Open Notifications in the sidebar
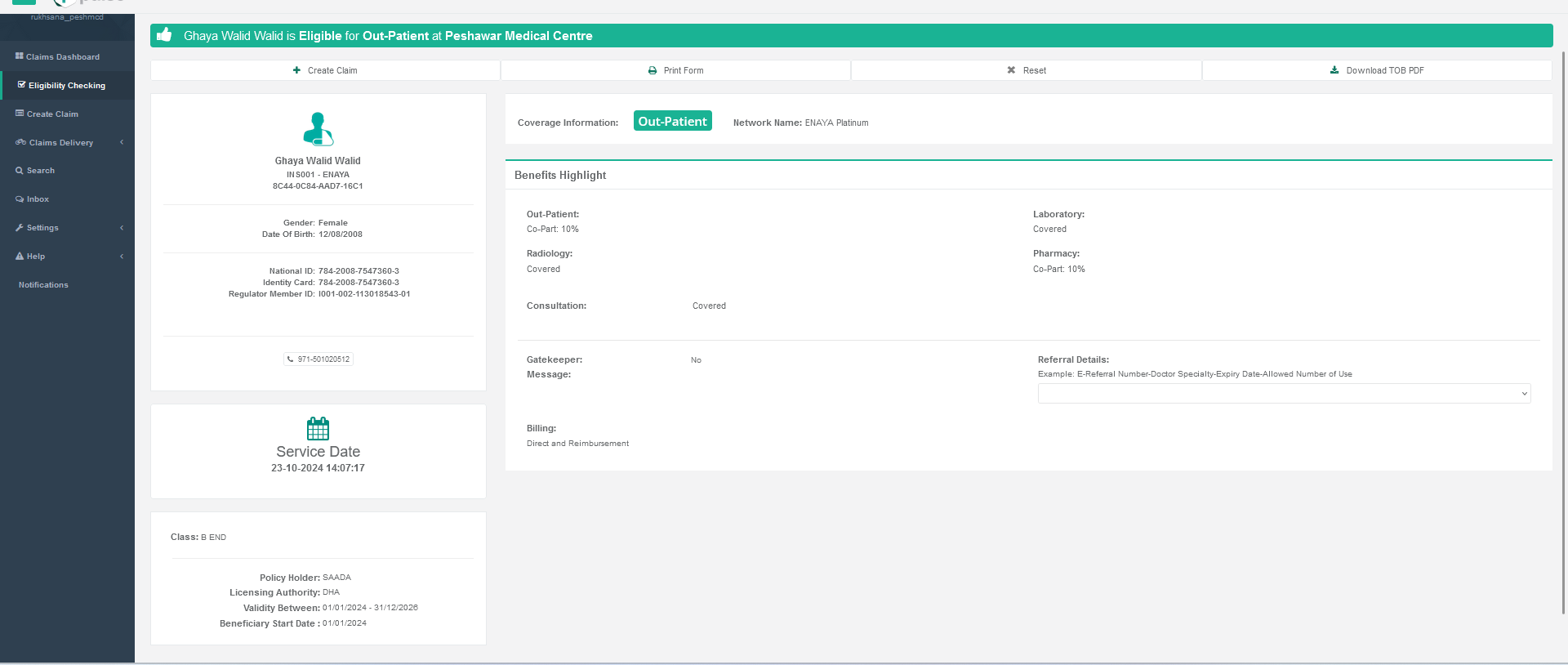Viewport: 1568px width, 665px height. (43, 285)
